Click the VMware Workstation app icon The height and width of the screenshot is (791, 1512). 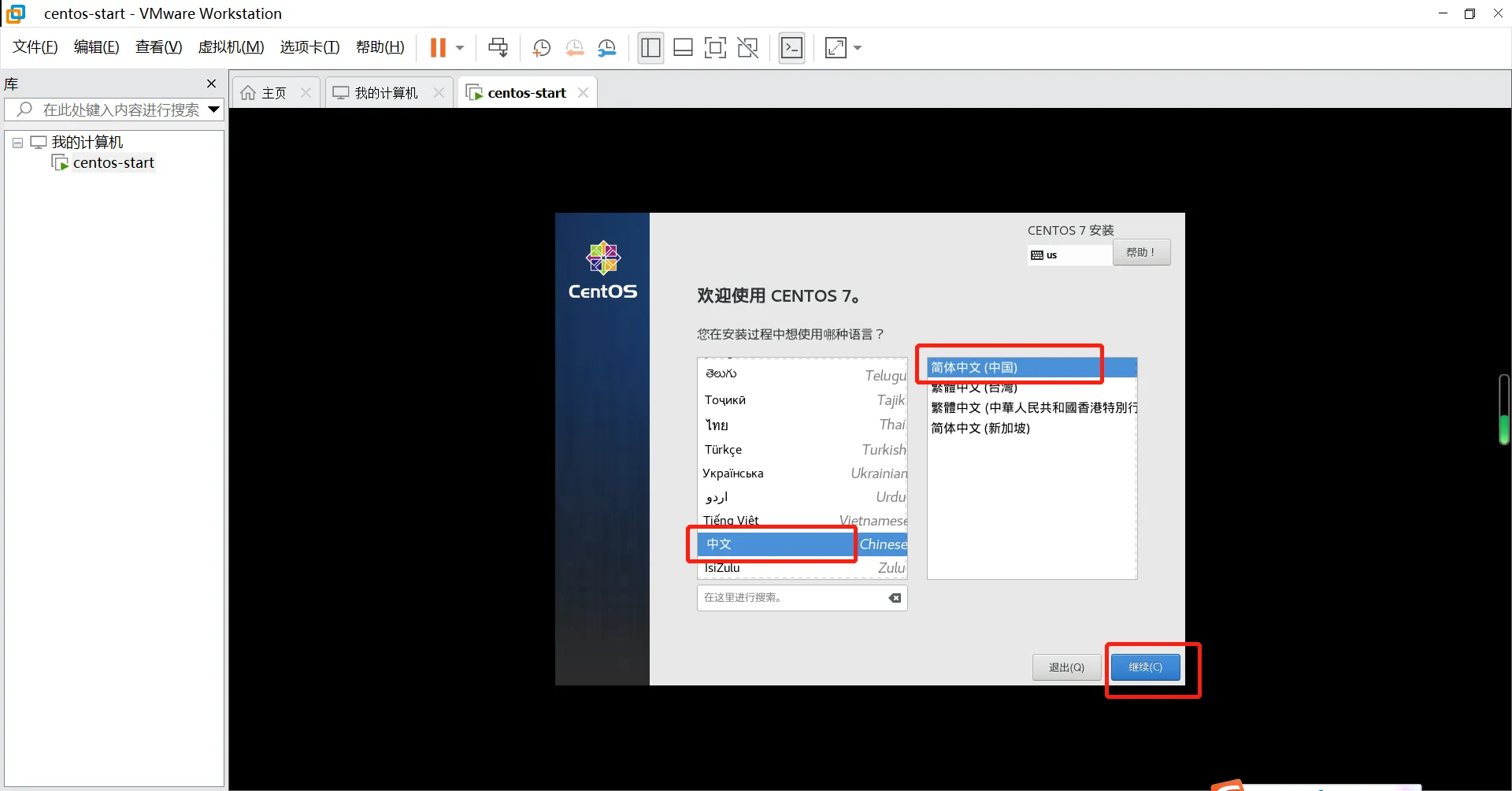tap(16, 13)
